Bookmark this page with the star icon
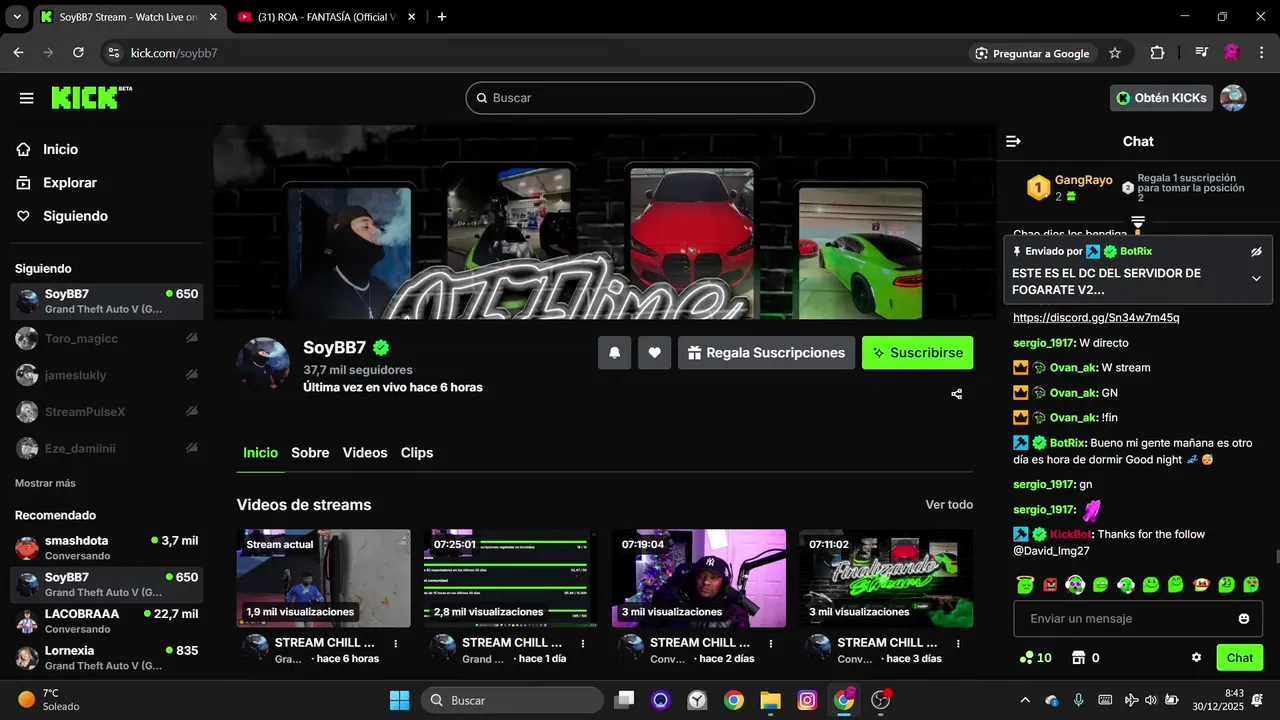The height and width of the screenshot is (720, 1280). point(1115,53)
